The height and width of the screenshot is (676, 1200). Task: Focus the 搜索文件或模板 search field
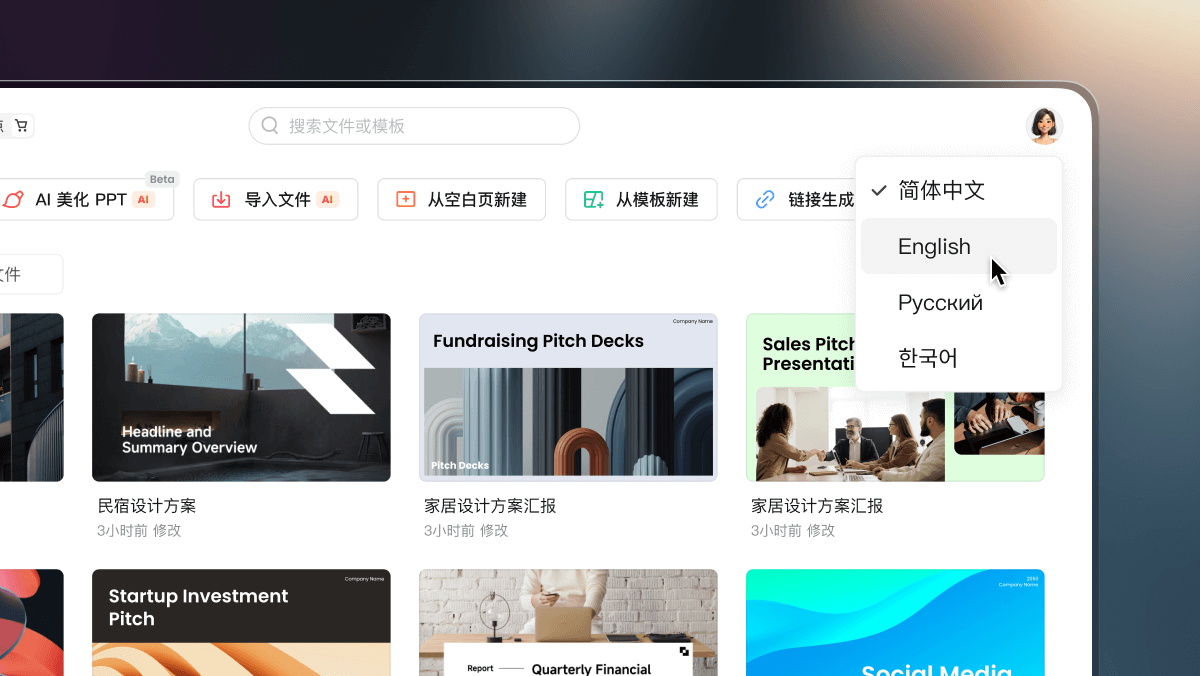tap(414, 126)
